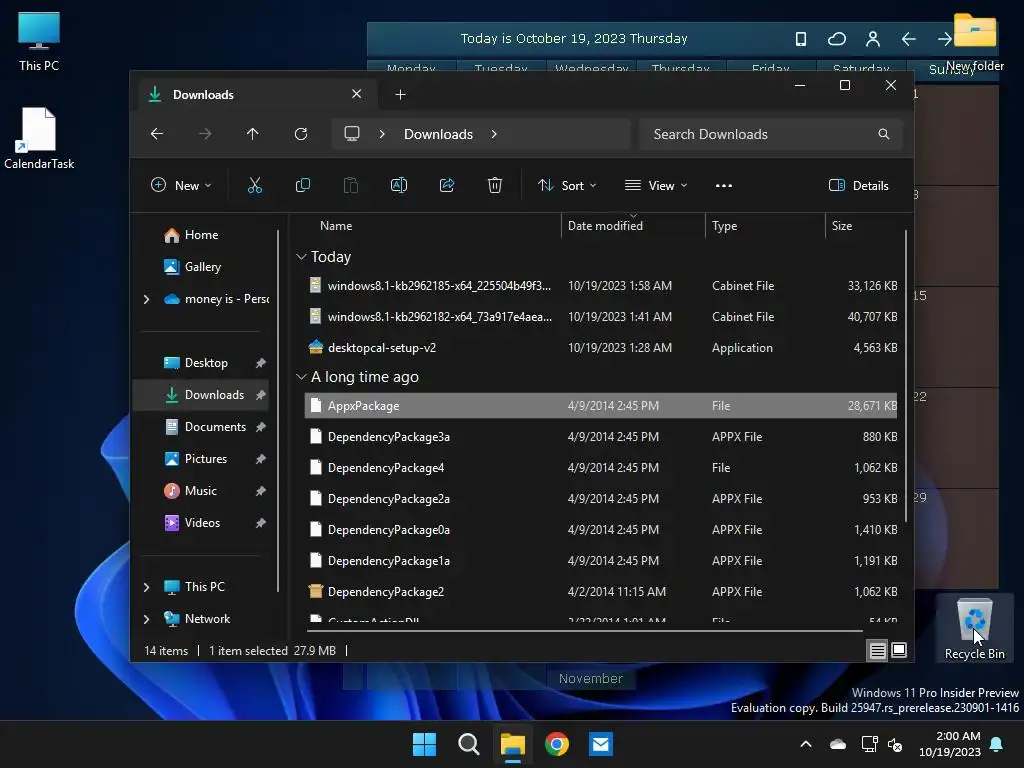1024x768 pixels.
Task: Click the horizontal scrollbar under file list
Action: click(585, 632)
